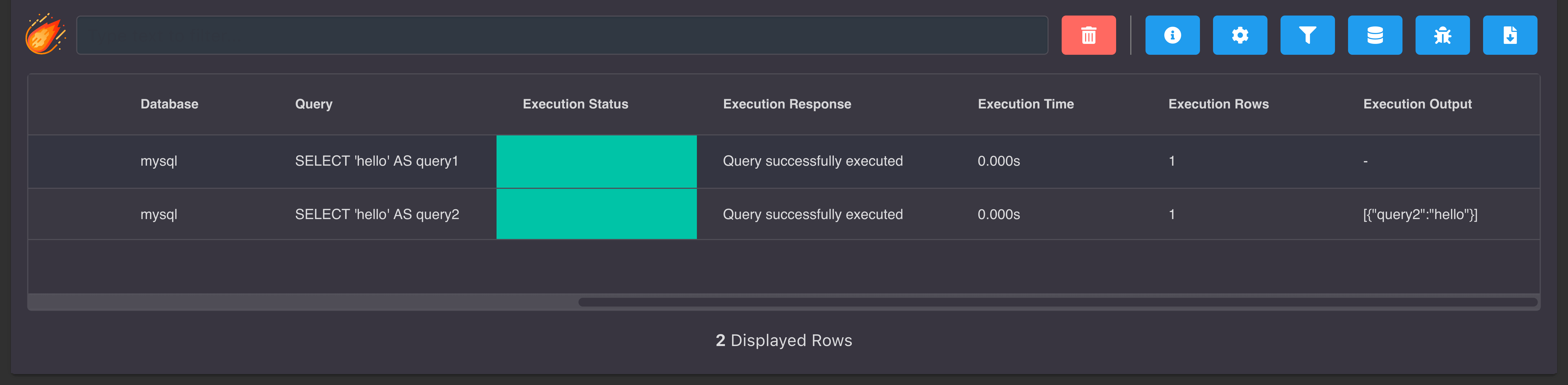
Task: Click the funnel filter button
Action: (1307, 35)
